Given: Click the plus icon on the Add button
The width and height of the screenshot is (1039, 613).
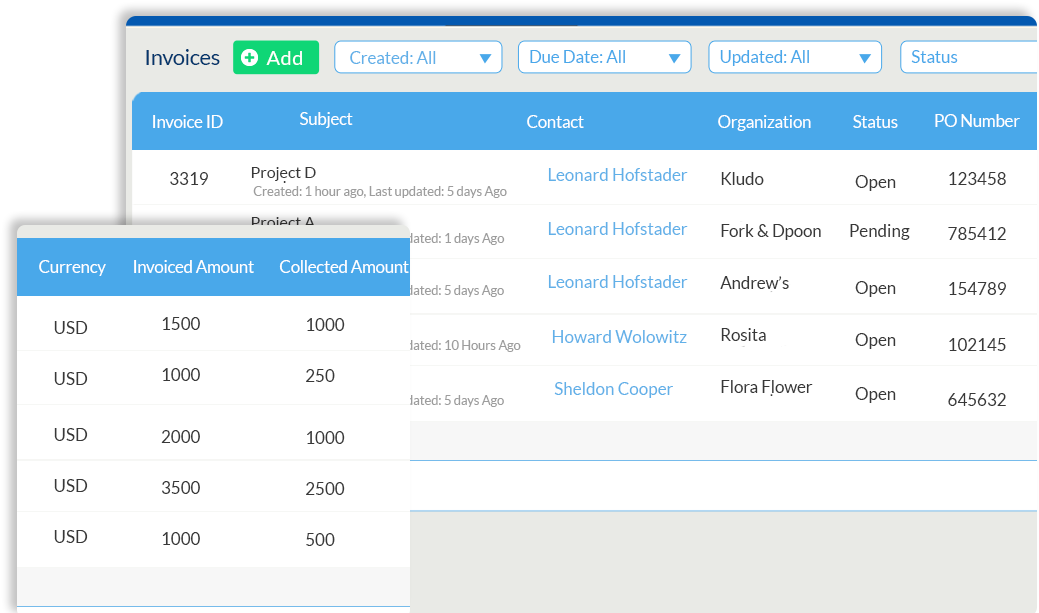Looking at the screenshot, I should coord(248,57).
